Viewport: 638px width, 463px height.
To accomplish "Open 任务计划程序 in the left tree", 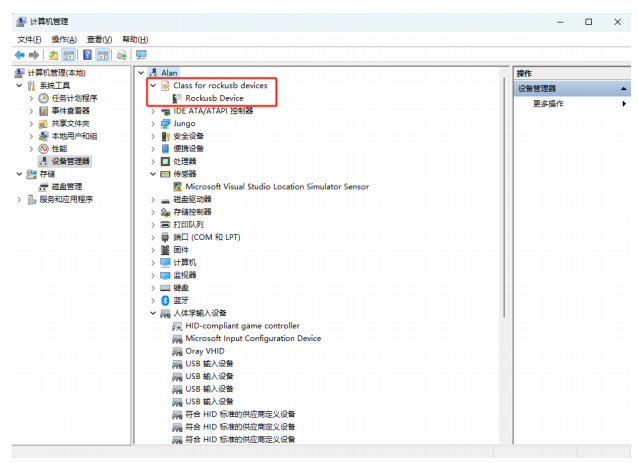I will [x=74, y=98].
